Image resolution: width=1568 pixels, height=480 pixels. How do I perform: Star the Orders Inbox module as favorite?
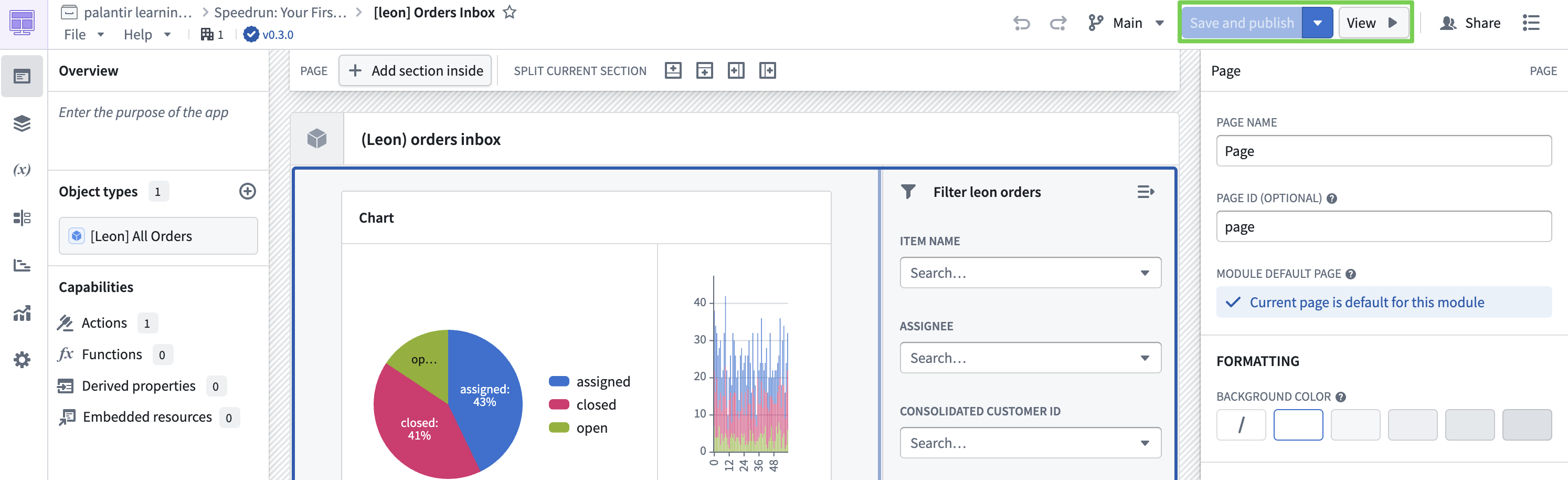(510, 12)
